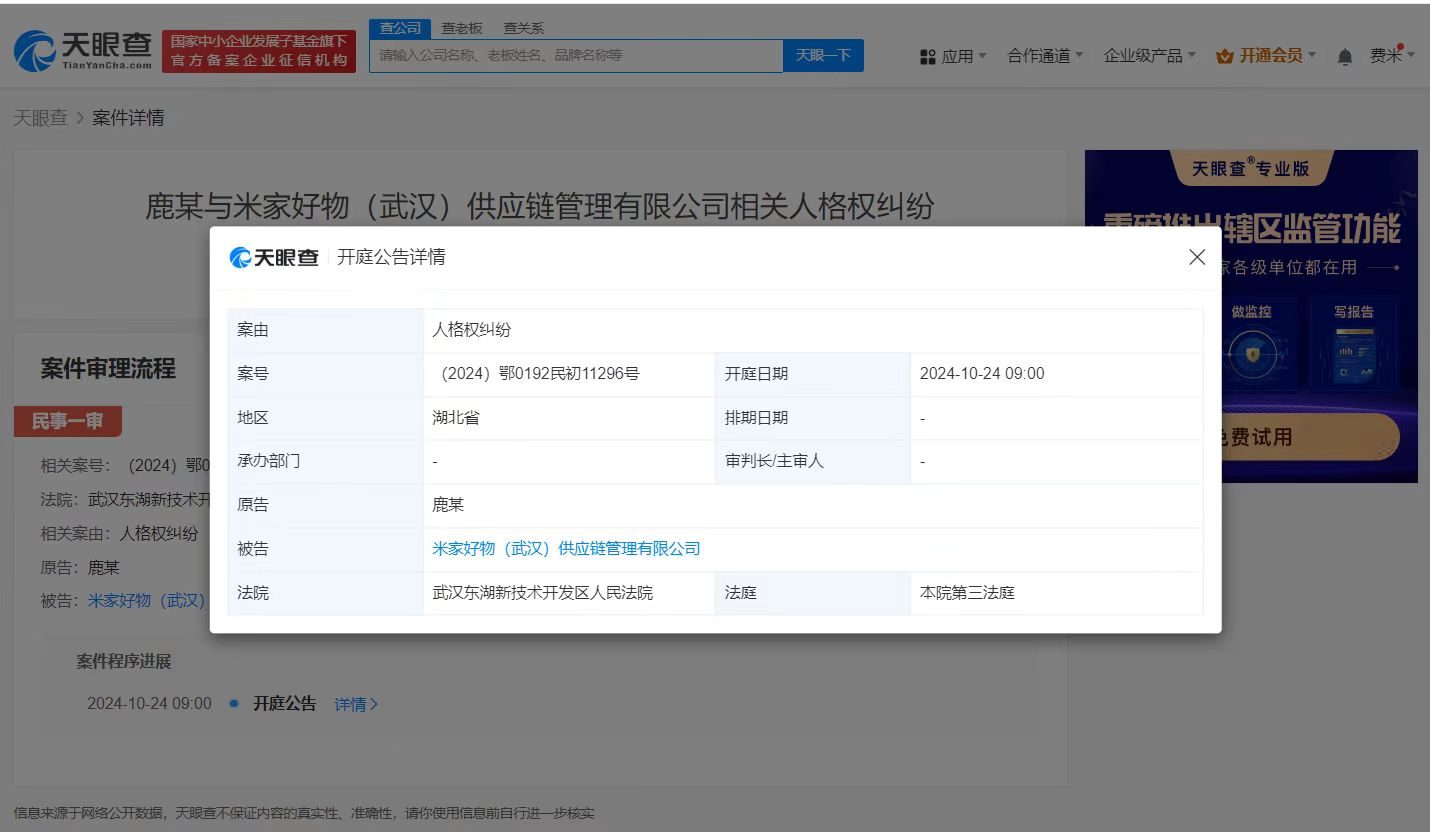Image resolution: width=1430 pixels, height=832 pixels.
Task: Open the 企业级产品 dropdown
Action: click(1143, 56)
